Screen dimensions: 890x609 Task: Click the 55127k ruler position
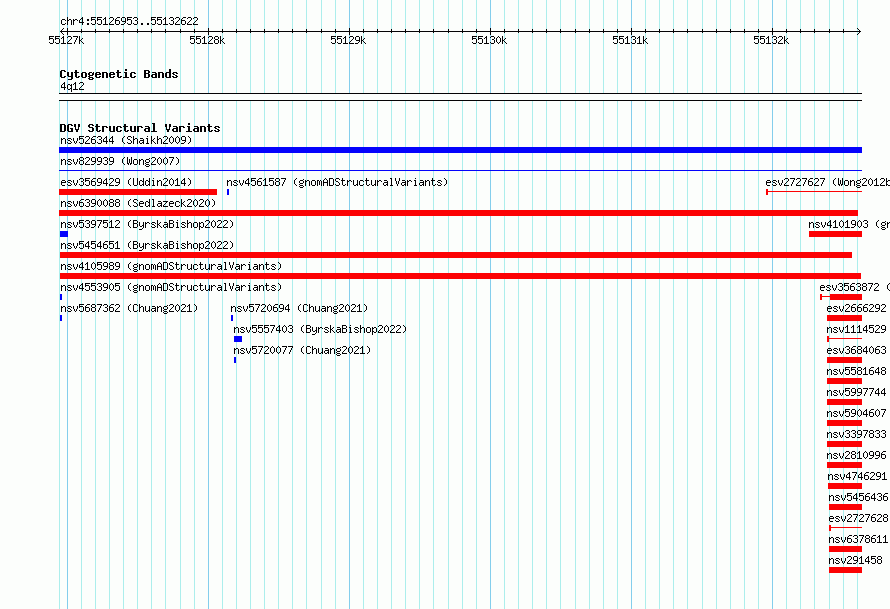pyautogui.click(x=66, y=40)
